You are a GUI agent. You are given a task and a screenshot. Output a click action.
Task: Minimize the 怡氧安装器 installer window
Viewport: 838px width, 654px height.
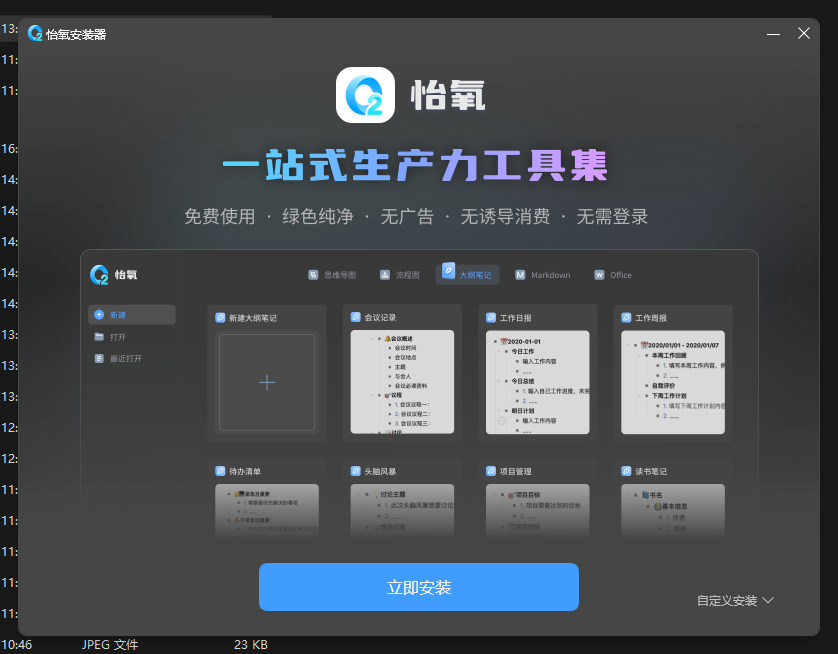(773, 34)
